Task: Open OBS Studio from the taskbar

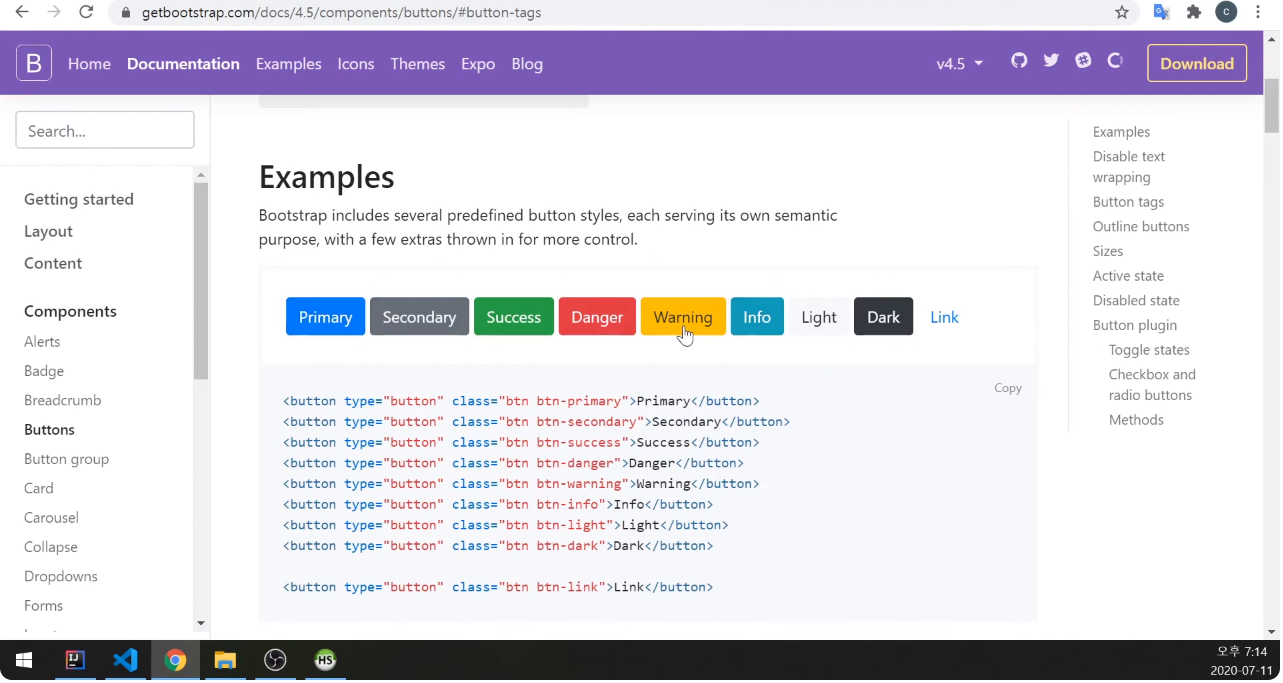Action: [275, 660]
